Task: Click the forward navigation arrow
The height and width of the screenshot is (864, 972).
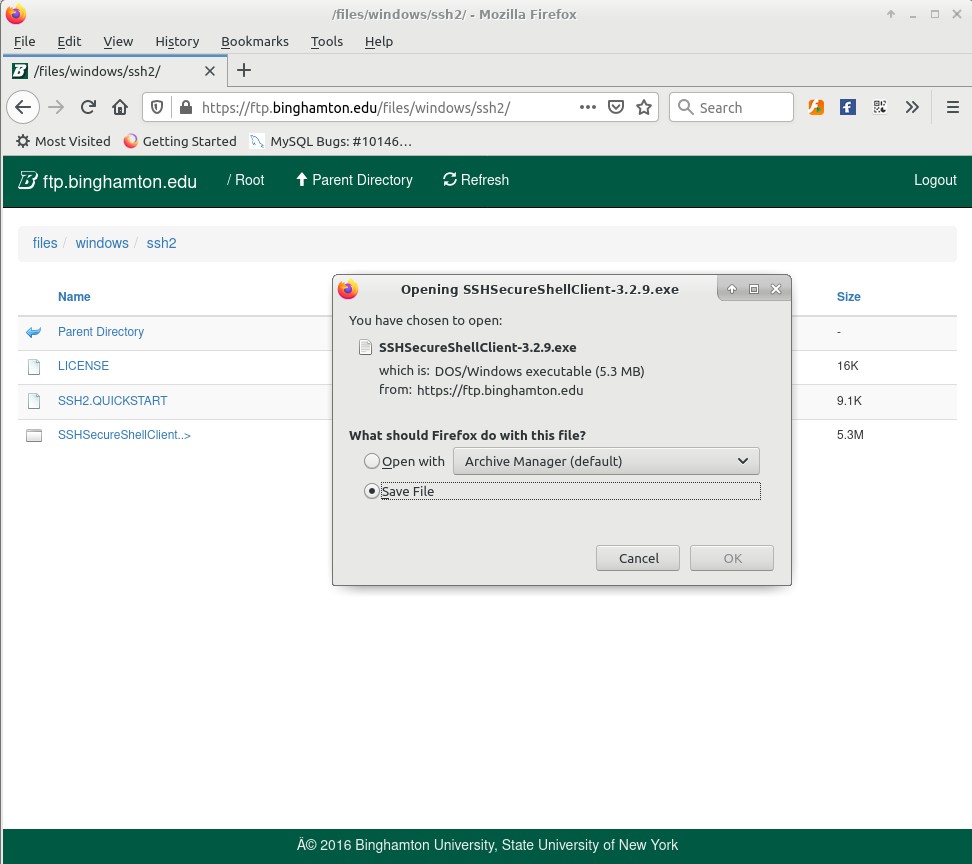Action: click(56, 107)
